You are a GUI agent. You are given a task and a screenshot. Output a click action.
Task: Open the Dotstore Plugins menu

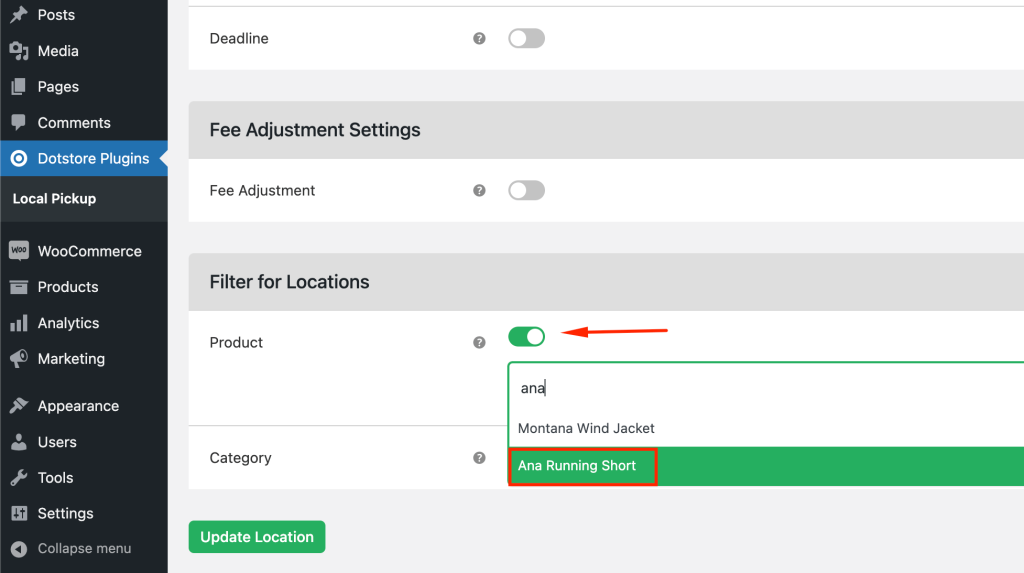93,158
